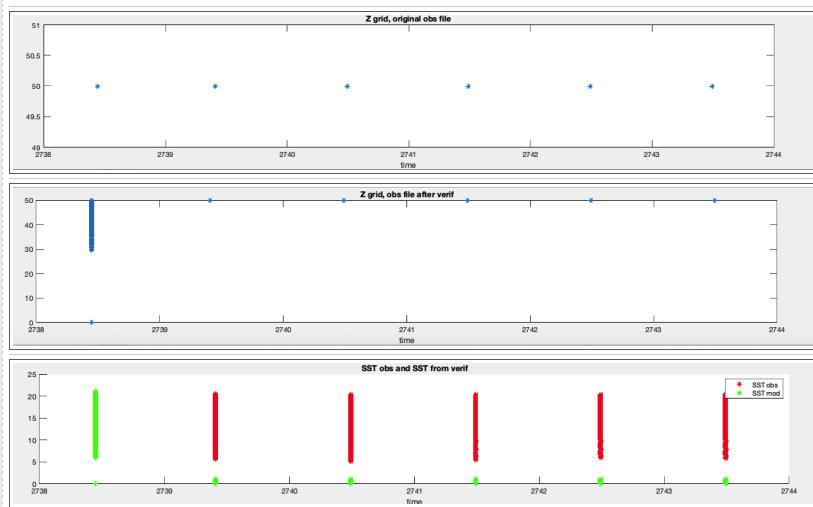The height and width of the screenshot is (507, 813).
Task: Click the green SST mod legend marker
Action: tap(739, 393)
